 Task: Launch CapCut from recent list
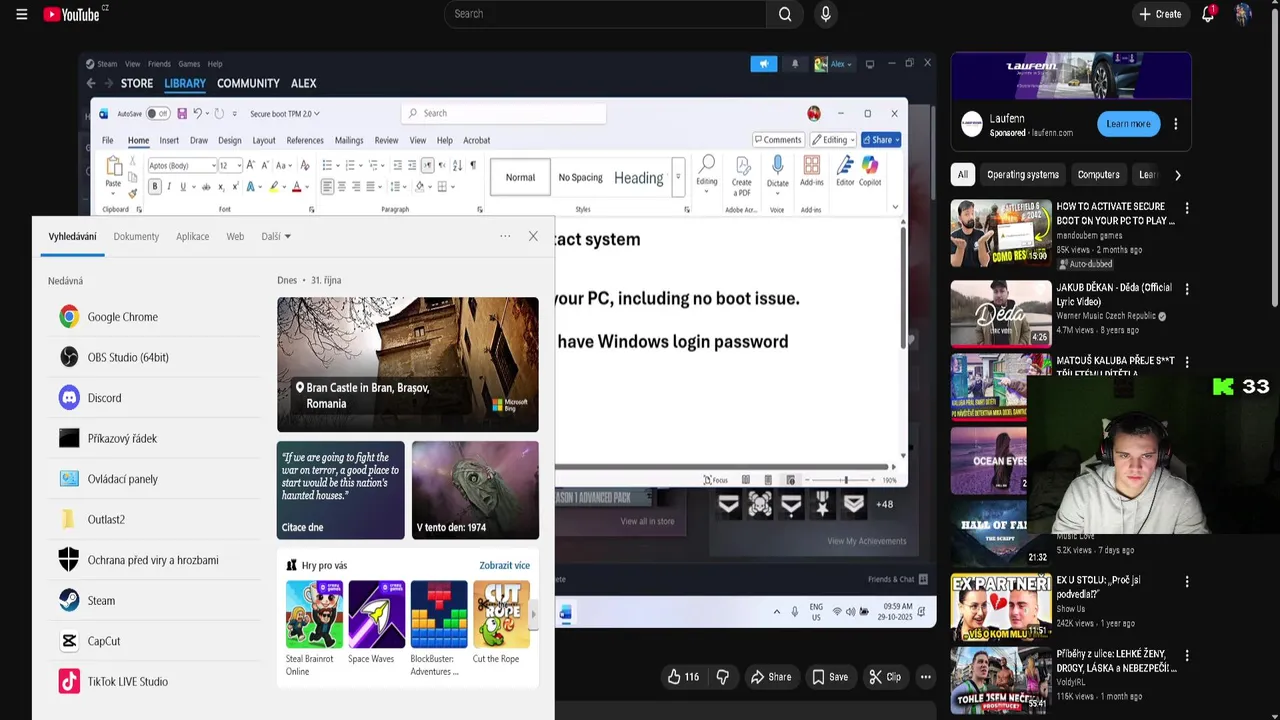[x=154, y=641]
